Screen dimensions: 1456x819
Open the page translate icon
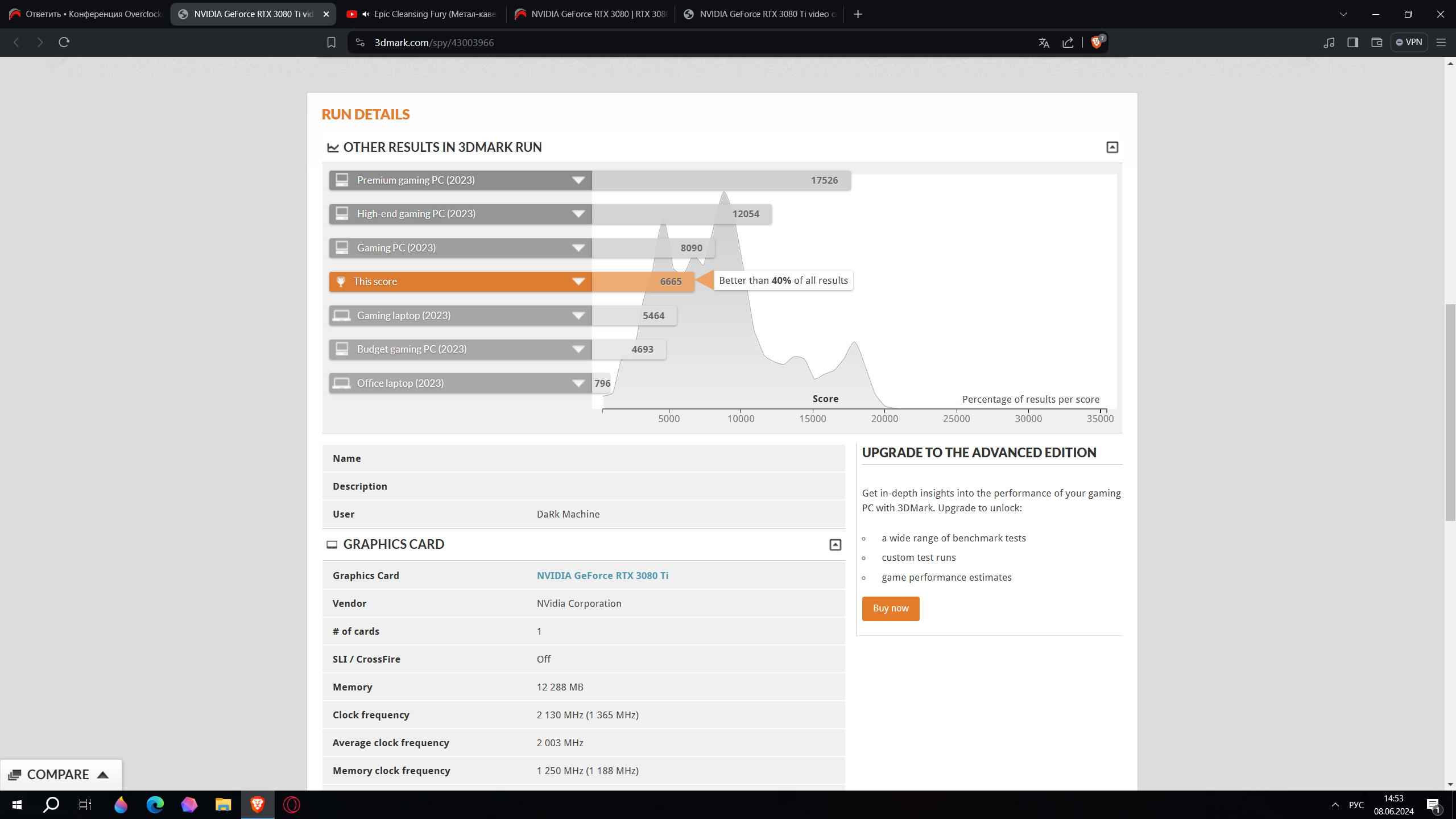click(x=1044, y=43)
